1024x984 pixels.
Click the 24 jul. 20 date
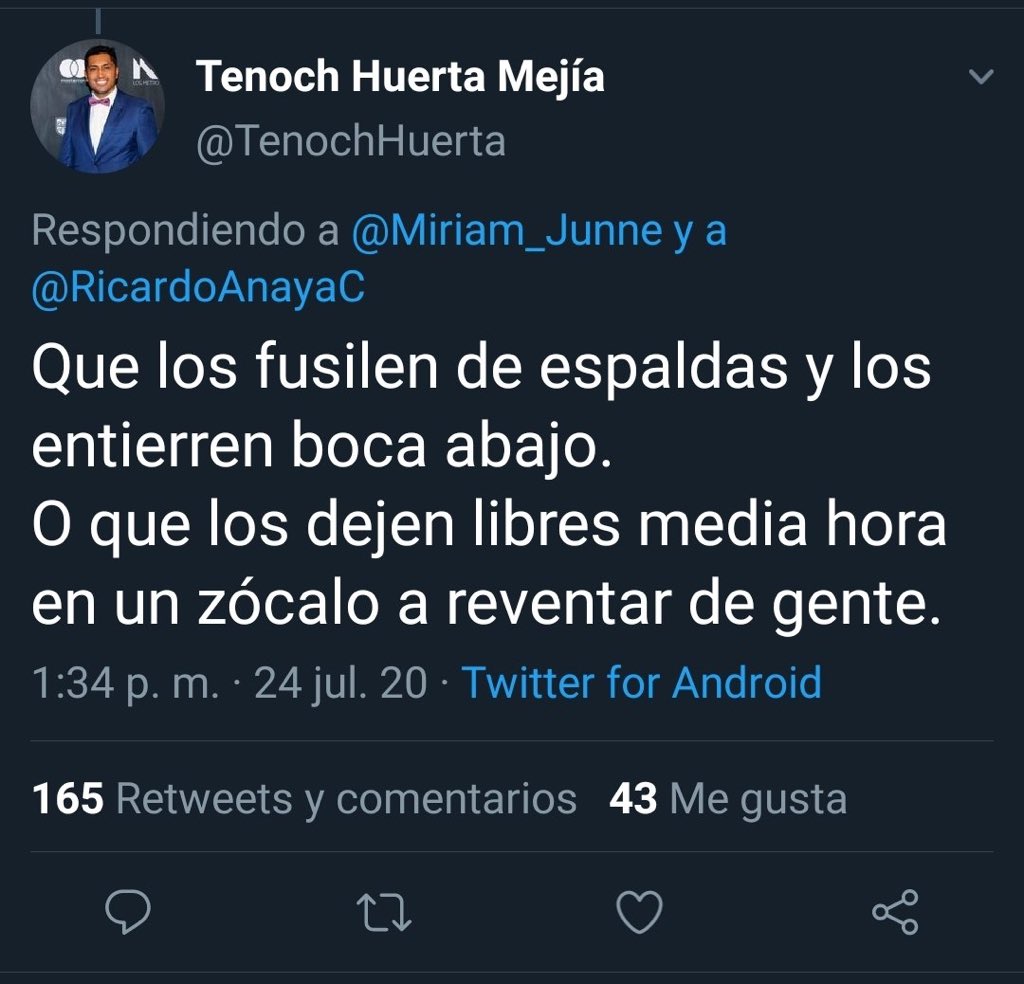tap(340, 683)
